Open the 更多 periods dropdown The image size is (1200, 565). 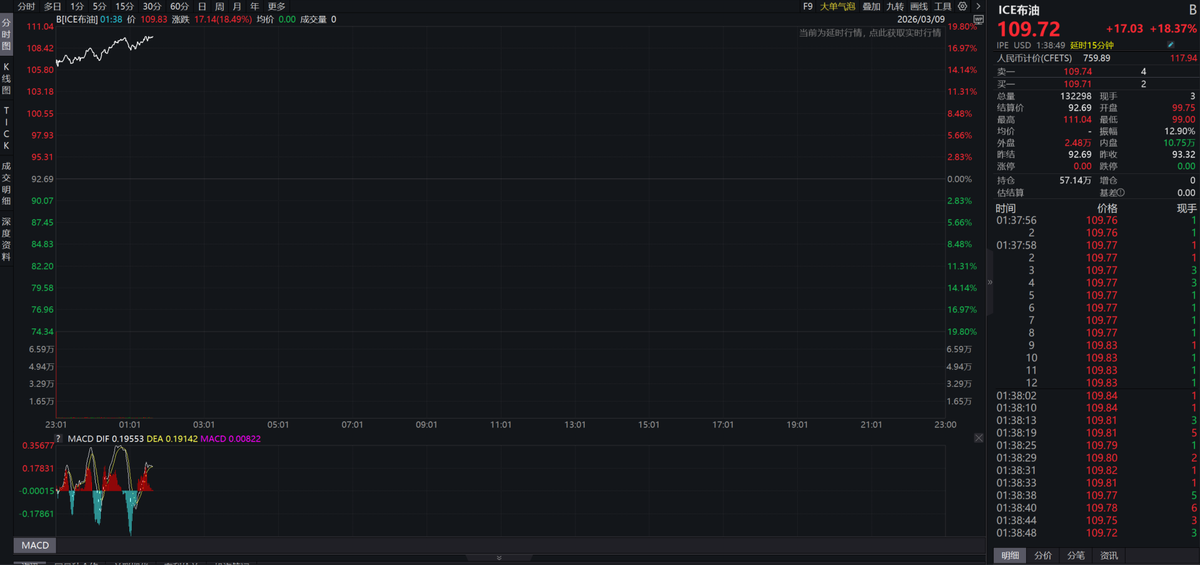pos(276,6)
